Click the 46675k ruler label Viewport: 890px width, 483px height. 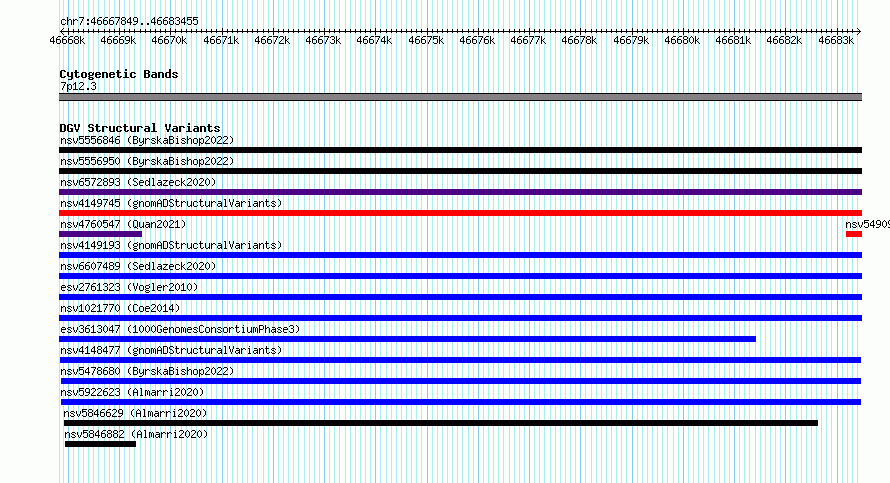pos(426,40)
